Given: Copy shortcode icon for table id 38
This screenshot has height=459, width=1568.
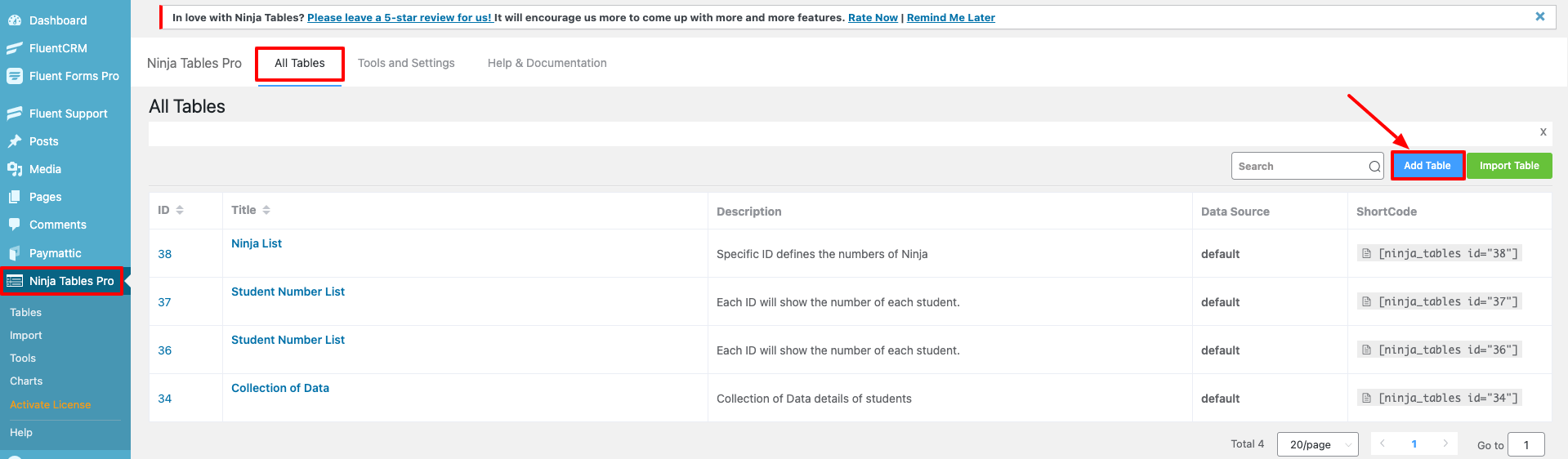Looking at the screenshot, I should [1366, 254].
